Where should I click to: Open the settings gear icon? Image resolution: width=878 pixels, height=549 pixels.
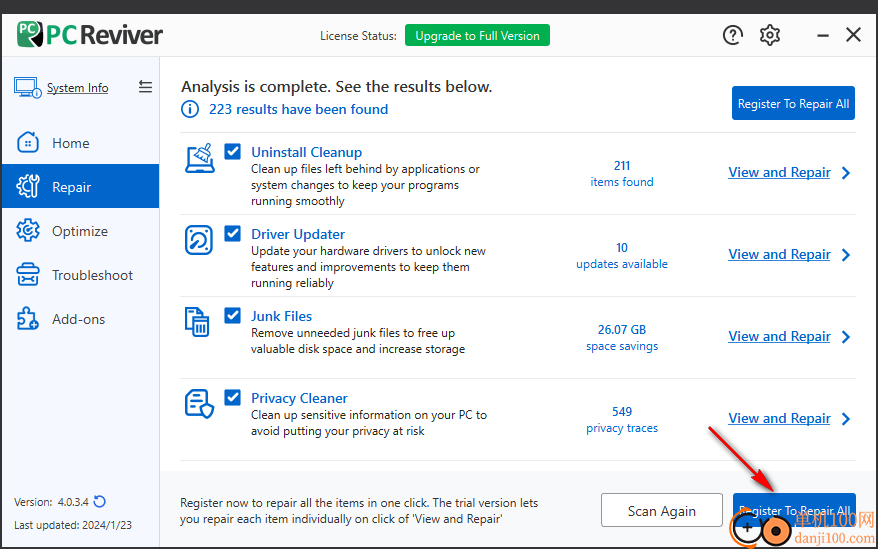tap(769, 35)
